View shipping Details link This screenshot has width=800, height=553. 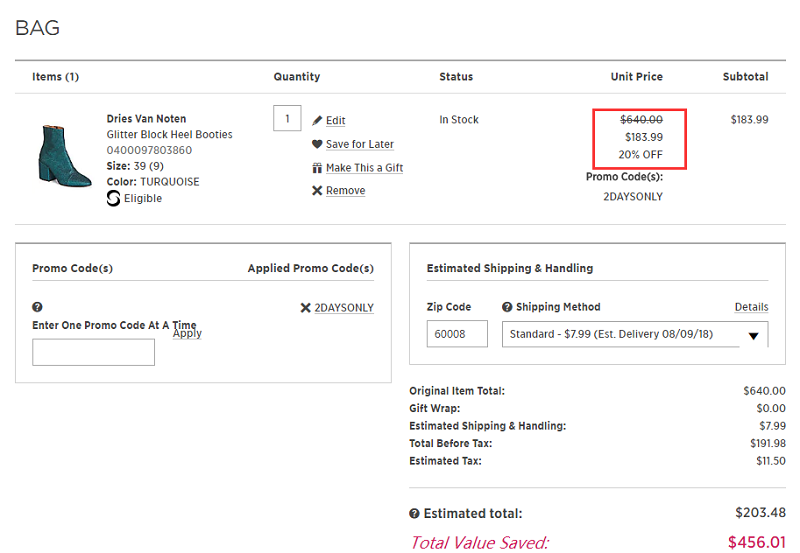(751, 307)
